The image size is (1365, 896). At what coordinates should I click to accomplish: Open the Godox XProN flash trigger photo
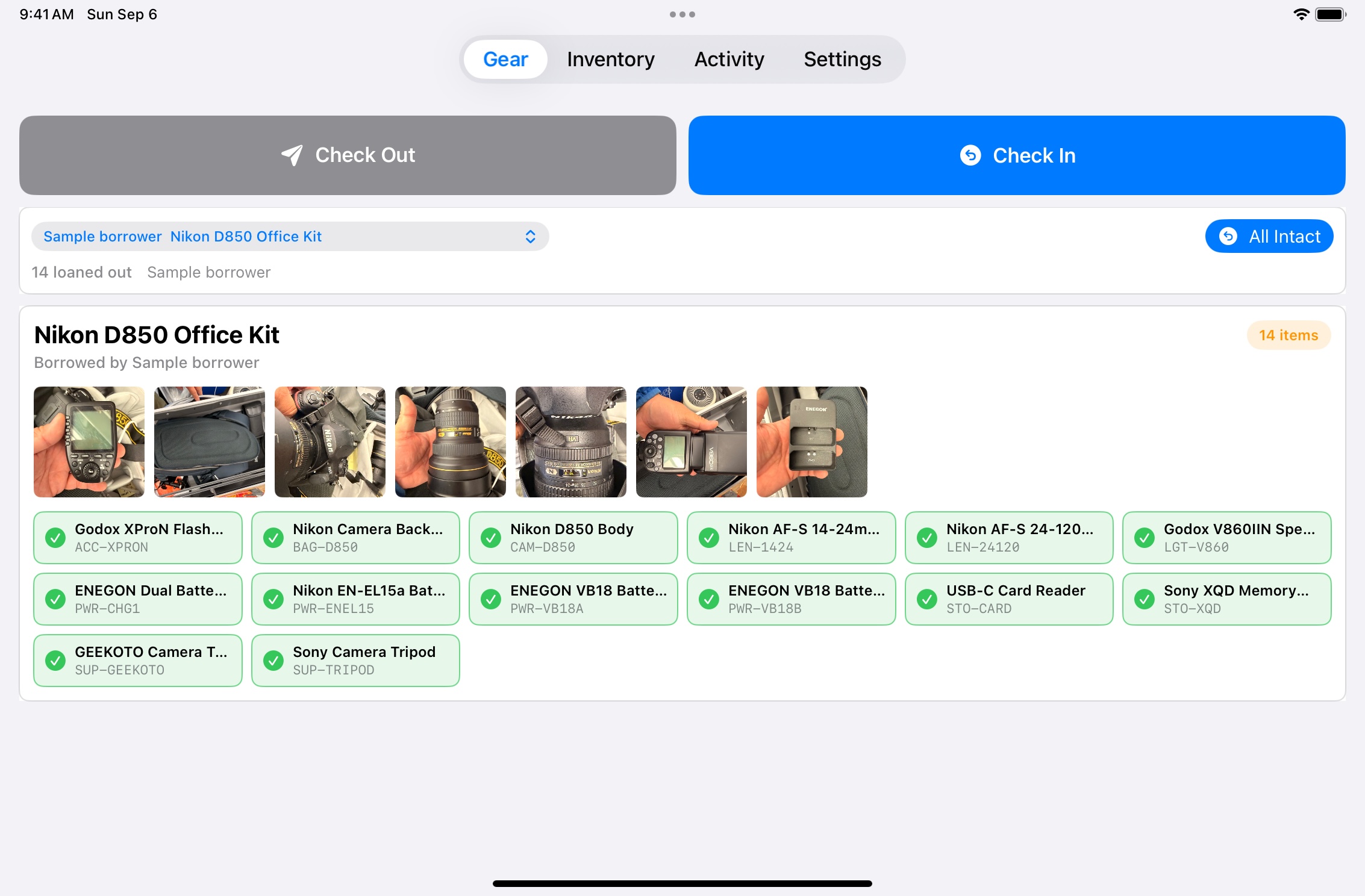89,442
